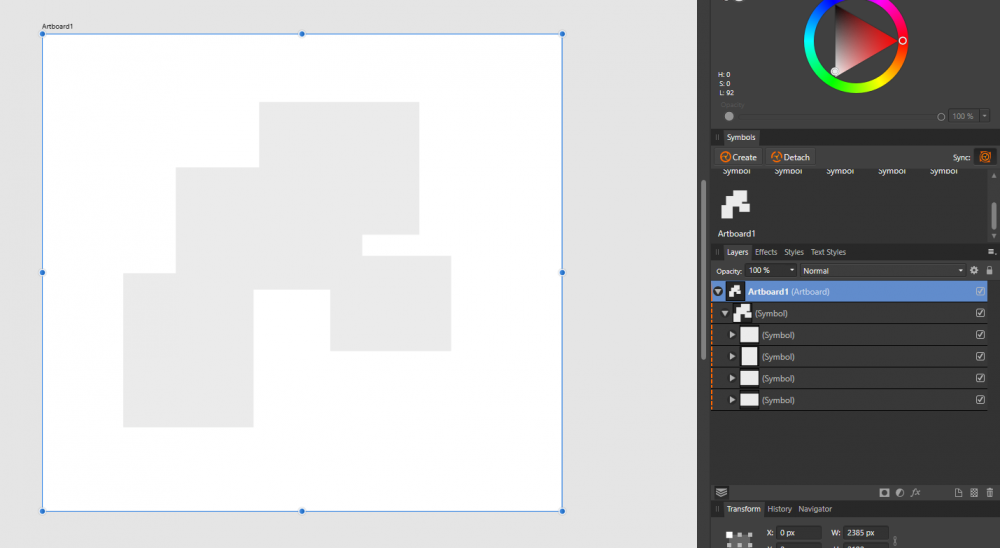Image resolution: width=1000 pixels, height=548 pixels.
Task: Open the Layer Effects fx icon
Action: 914,492
